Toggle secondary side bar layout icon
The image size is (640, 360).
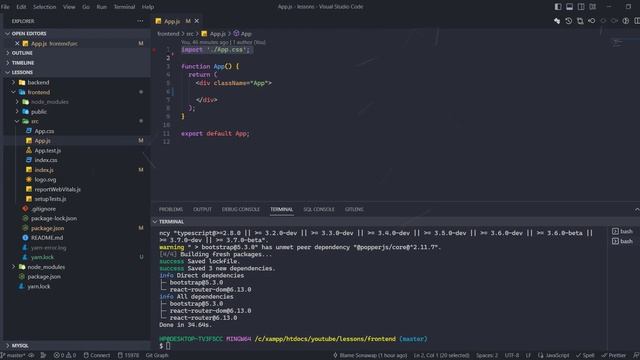581,7
